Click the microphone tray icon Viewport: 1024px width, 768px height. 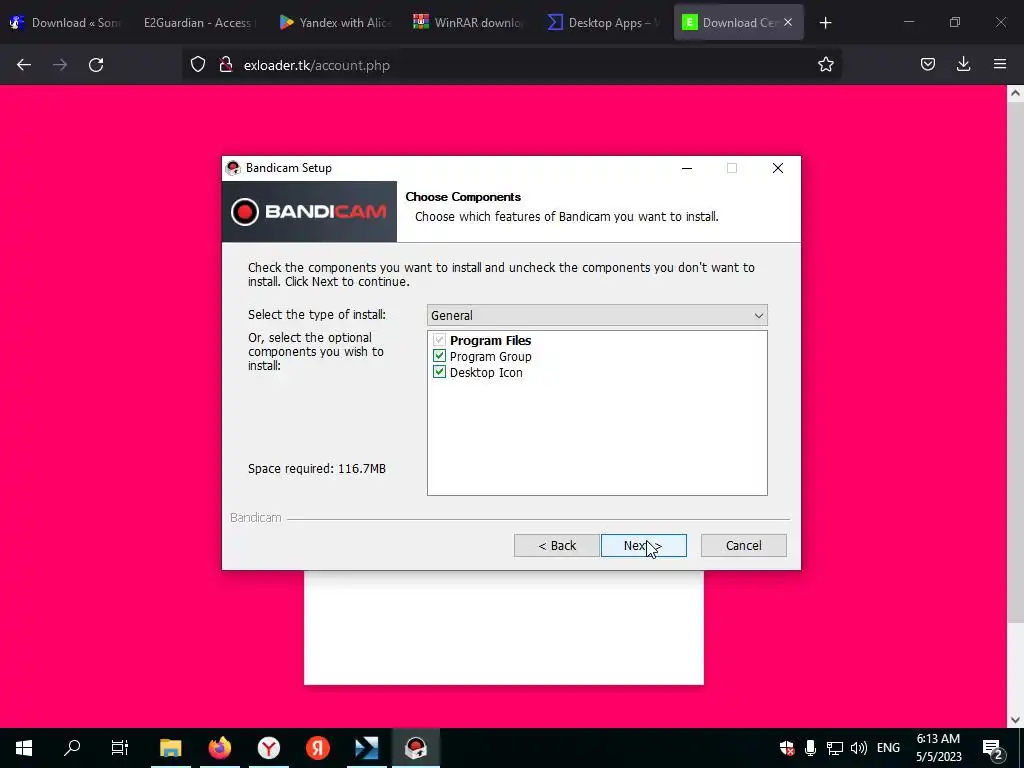[x=810, y=748]
